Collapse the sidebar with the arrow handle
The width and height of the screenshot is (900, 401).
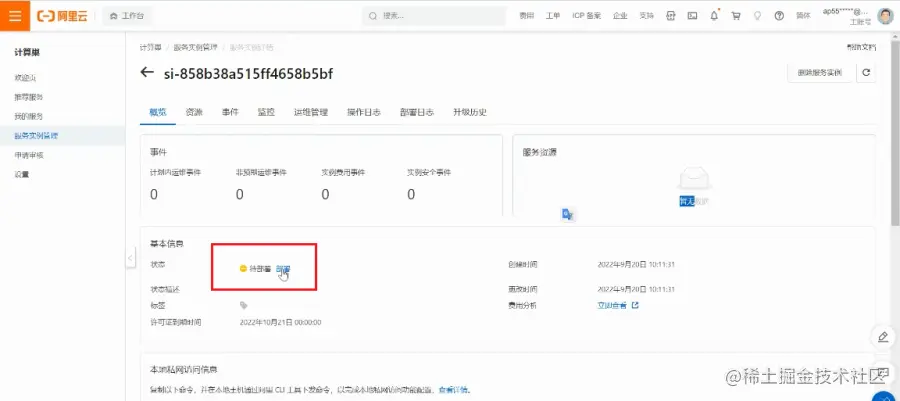[x=131, y=258]
